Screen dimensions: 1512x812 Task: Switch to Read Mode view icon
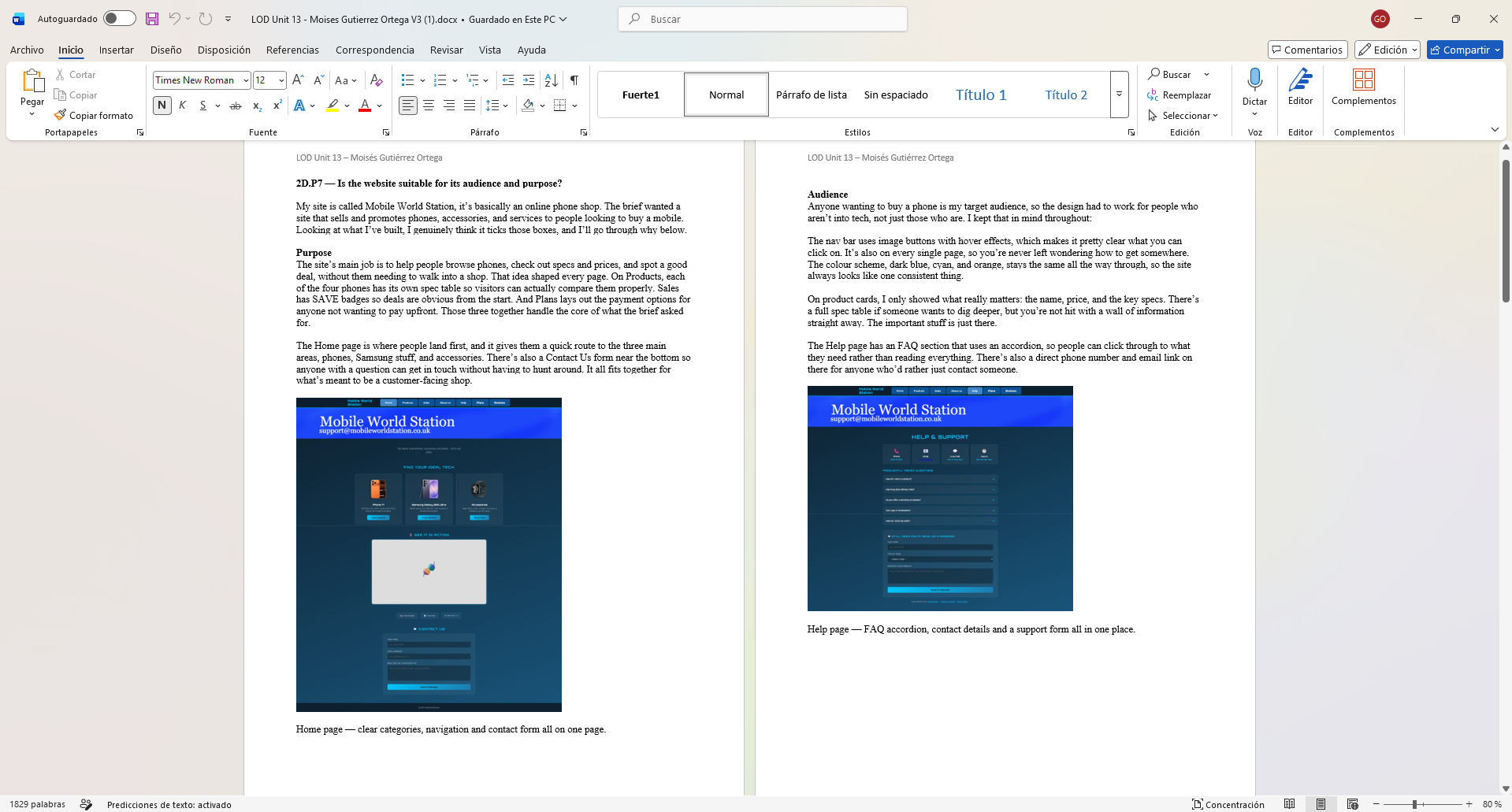1289,804
